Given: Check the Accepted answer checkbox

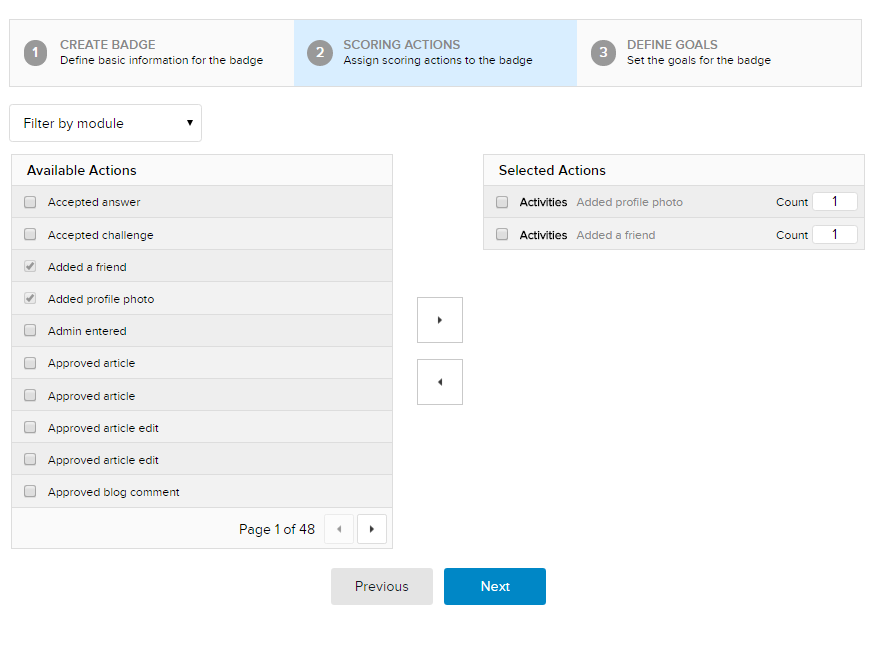Looking at the screenshot, I should pos(30,202).
